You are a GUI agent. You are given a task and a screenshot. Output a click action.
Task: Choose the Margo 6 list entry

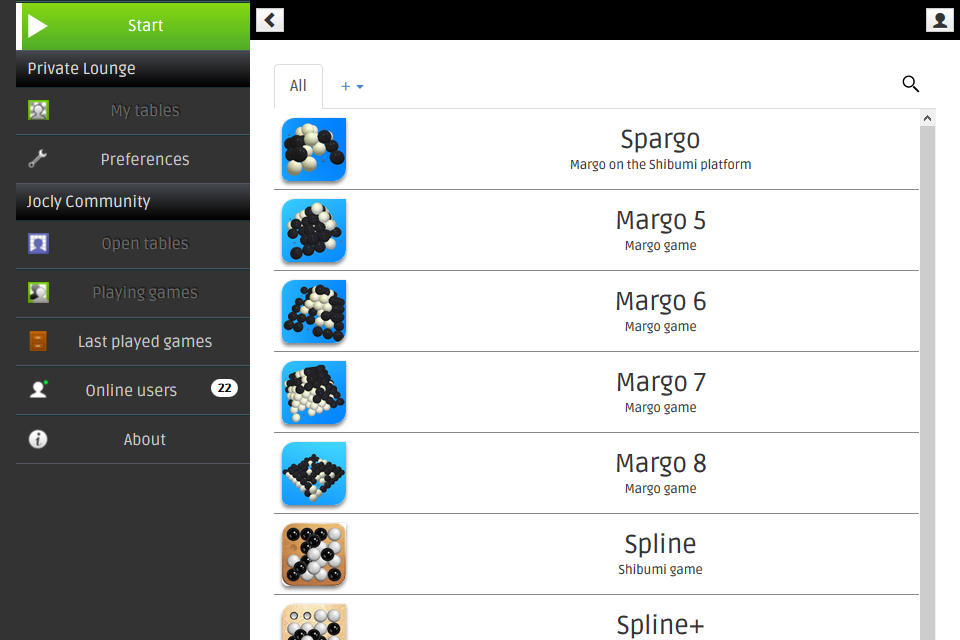596,311
